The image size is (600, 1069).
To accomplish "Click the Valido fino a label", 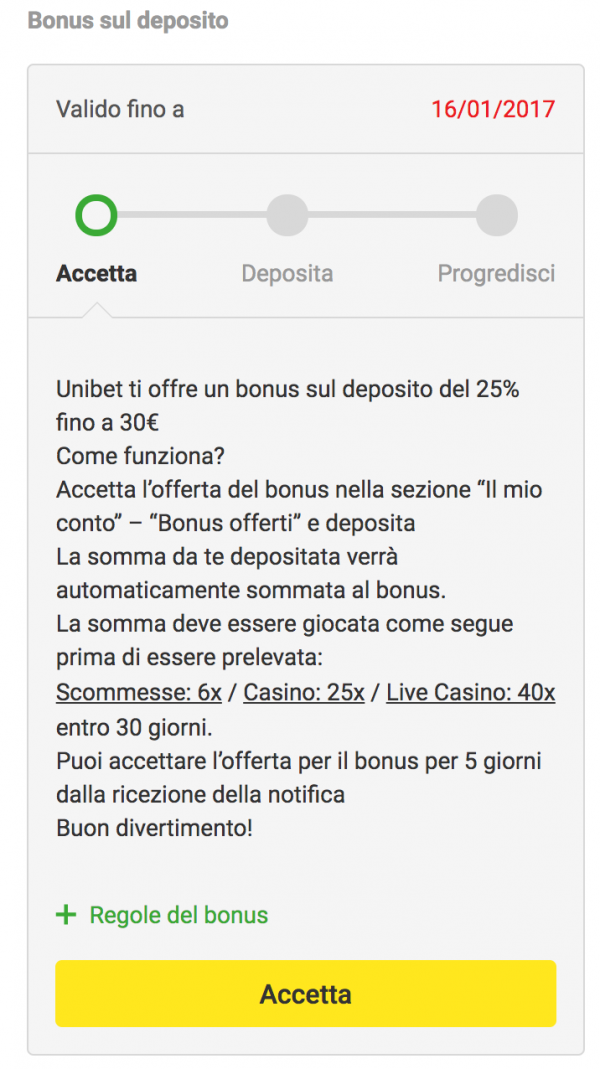I will [x=120, y=109].
